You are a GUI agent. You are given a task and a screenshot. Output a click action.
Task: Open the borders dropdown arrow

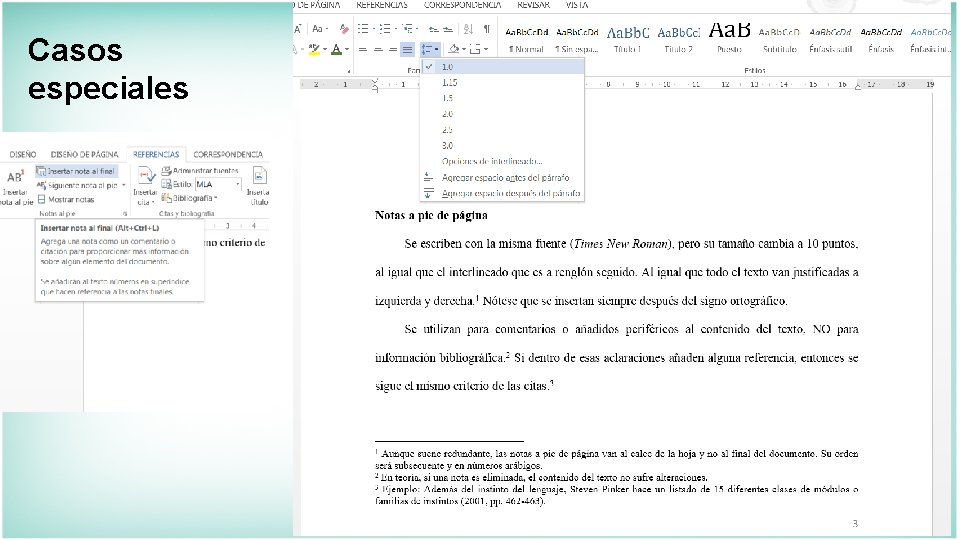click(x=486, y=50)
